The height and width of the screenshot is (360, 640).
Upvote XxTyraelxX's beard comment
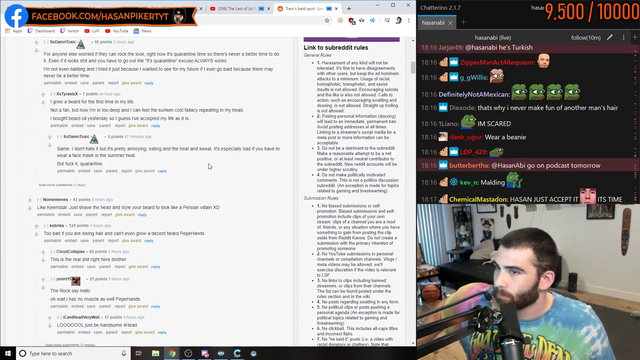pyautogui.click(x=43, y=95)
